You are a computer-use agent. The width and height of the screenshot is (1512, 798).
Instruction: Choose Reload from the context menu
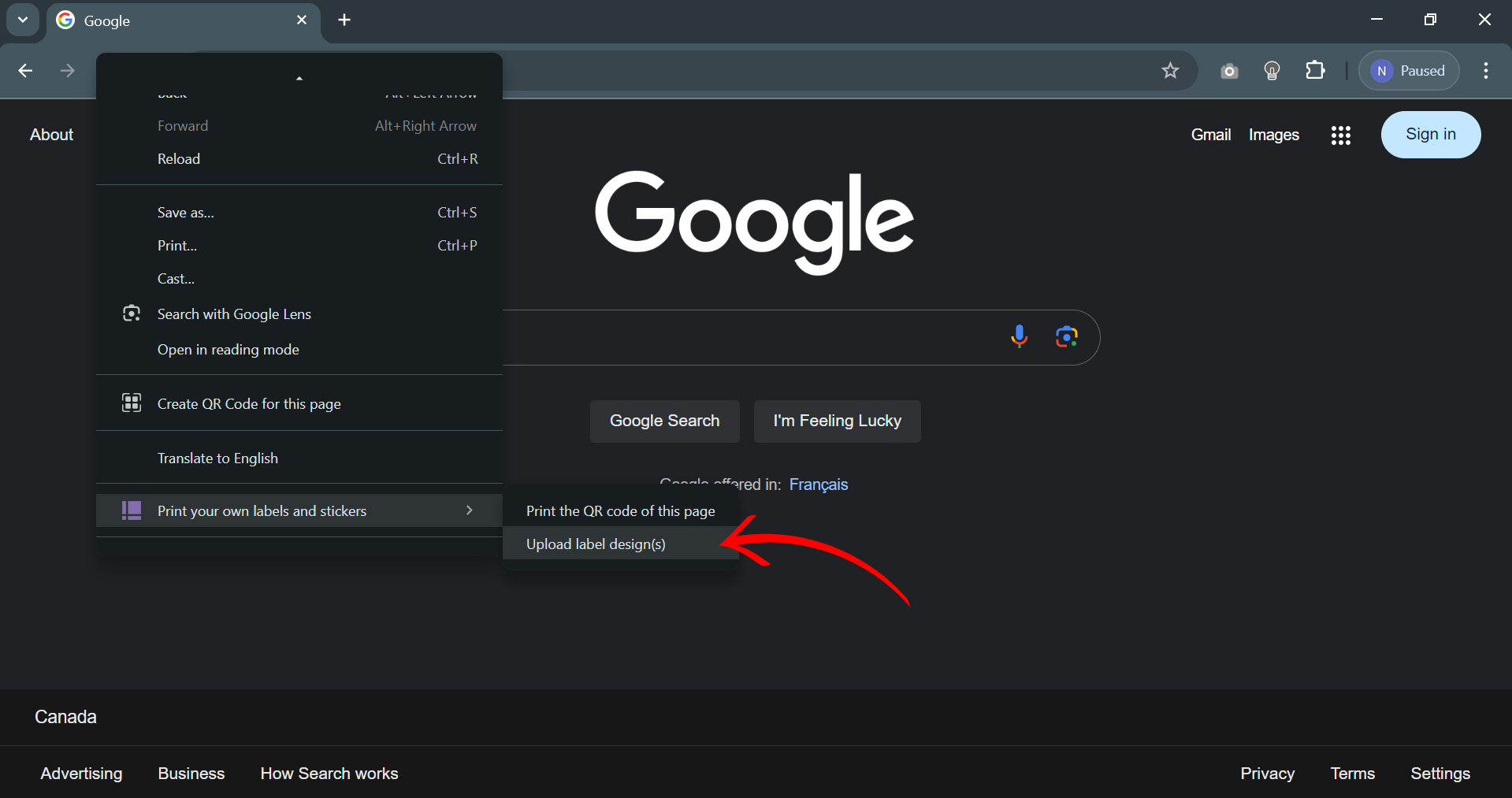299,159
